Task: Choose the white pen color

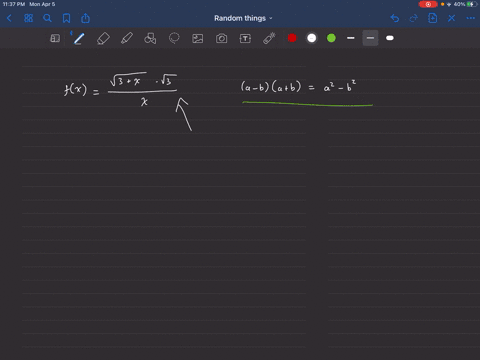Action: tap(311, 38)
